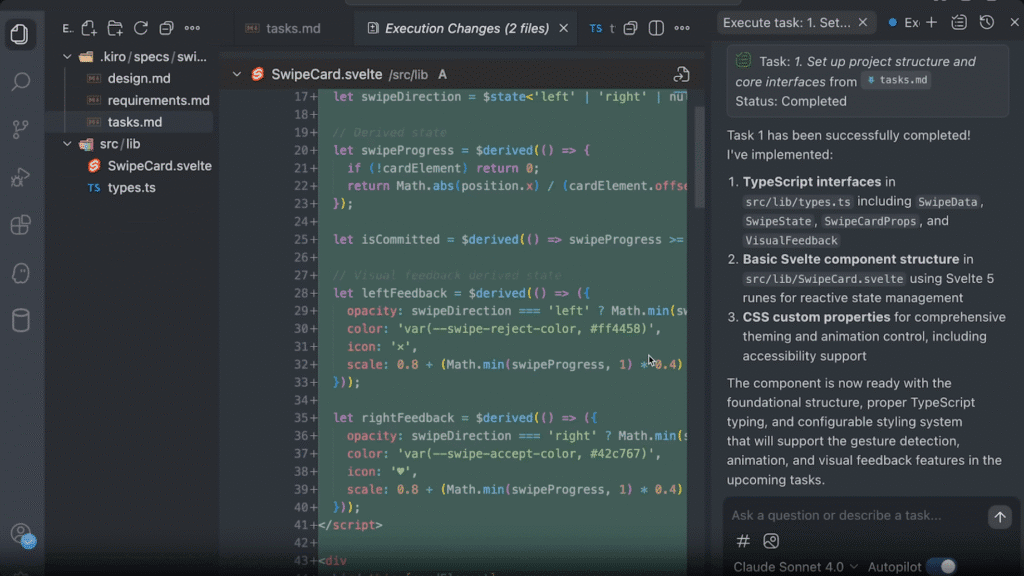This screenshot has height=576, width=1024.
Task: Click the src/lib/types.ts path in chat
Action: (x=797, y=202)
